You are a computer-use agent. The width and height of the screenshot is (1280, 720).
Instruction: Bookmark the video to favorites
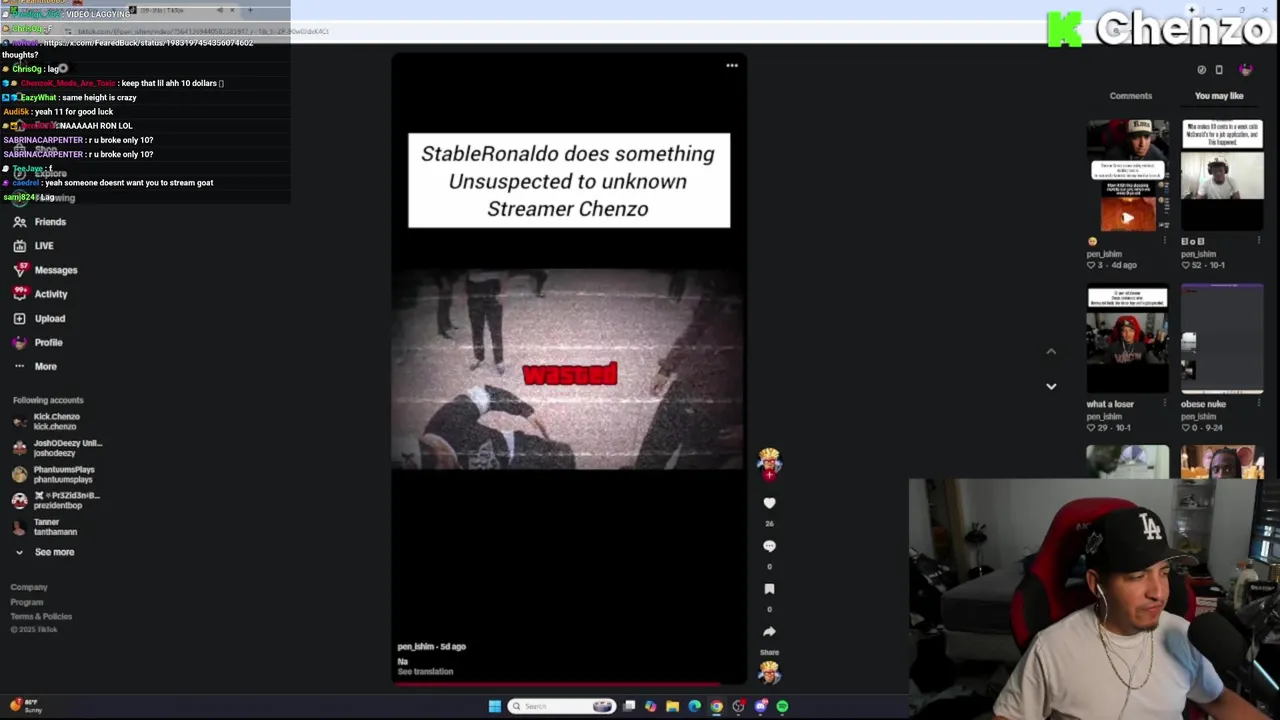click(769, 589)
